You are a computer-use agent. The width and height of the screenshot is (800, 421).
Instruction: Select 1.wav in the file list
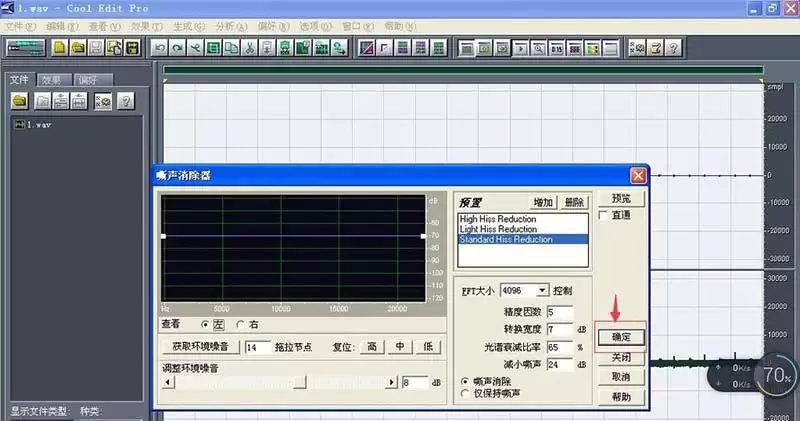click(x=33, y=125)
